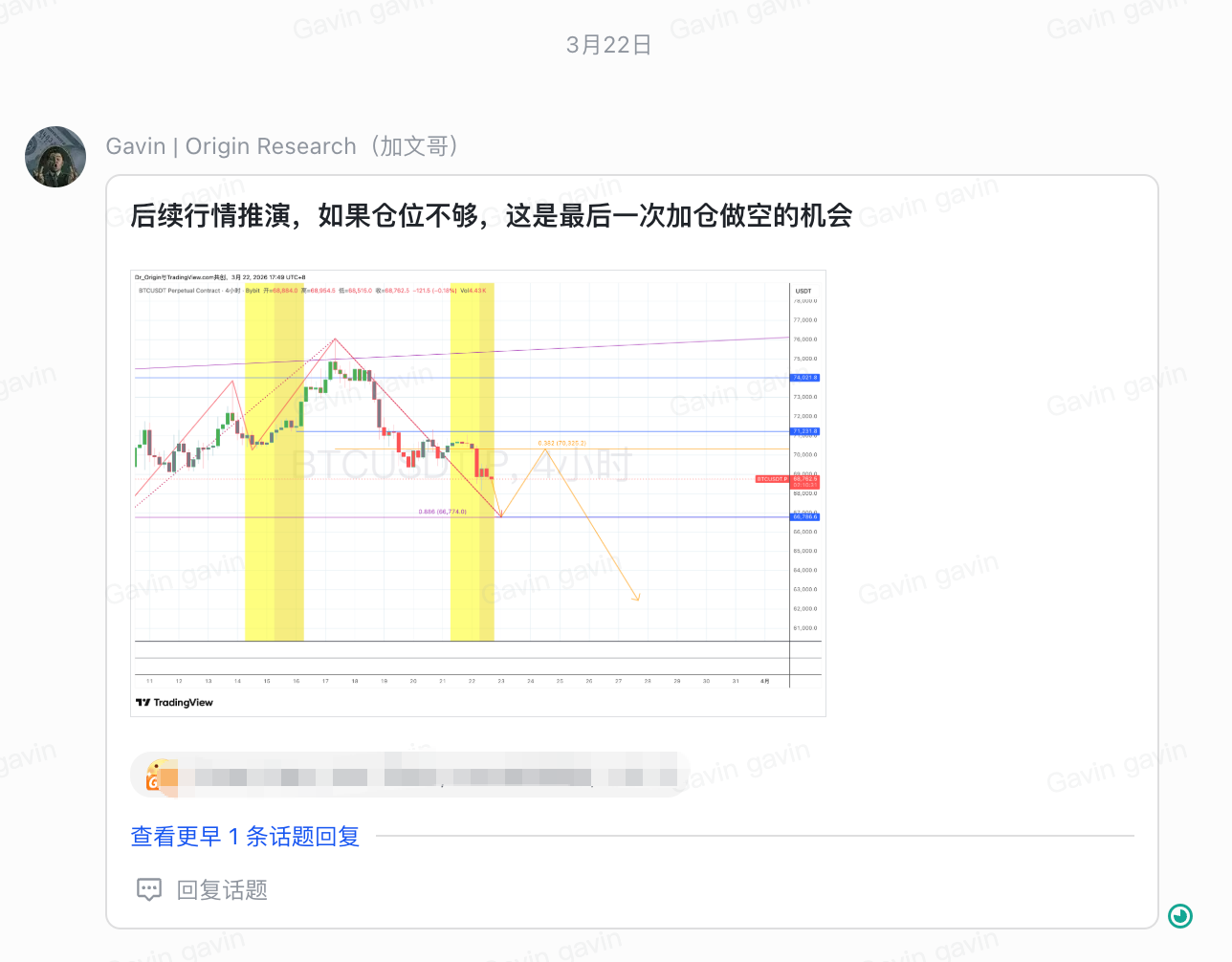
Task: Click the 回复话题 reply button
Action: [222, 890]
